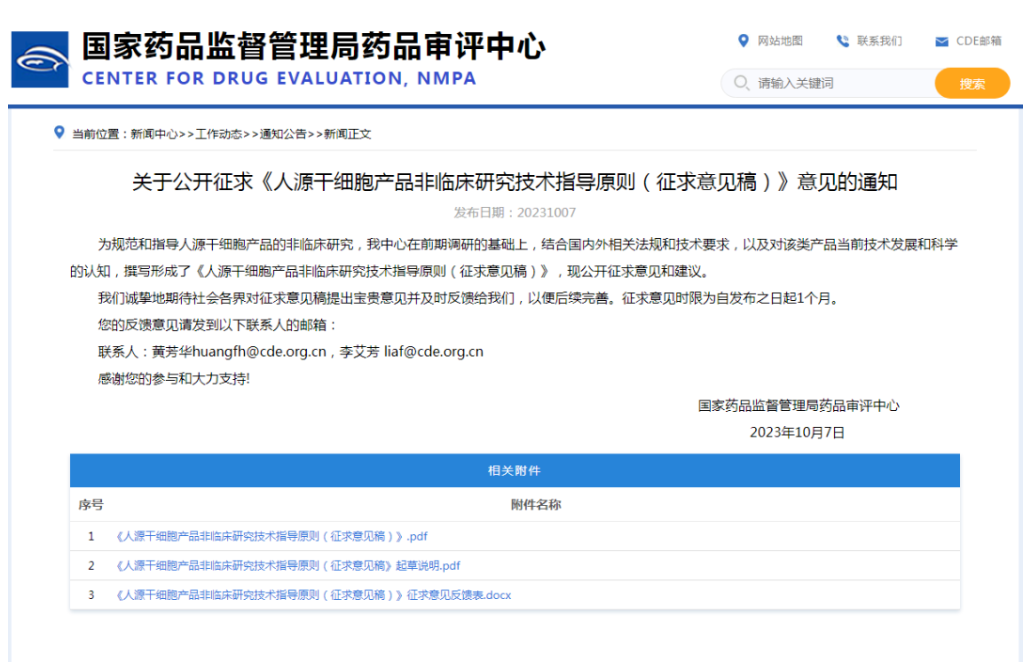Open the 联系我们 link
The height and width of the screenshot is (662, 1032).
(x=879, y=41)
